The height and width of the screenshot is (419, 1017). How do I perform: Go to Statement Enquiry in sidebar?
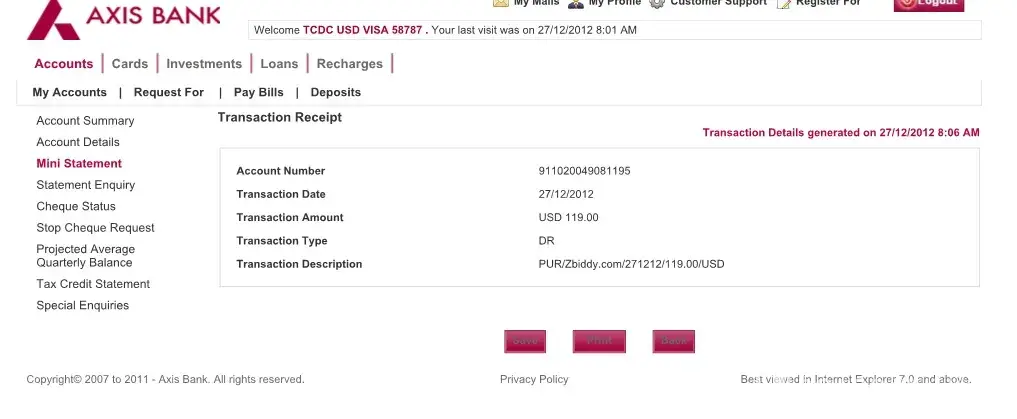(85, 185)
